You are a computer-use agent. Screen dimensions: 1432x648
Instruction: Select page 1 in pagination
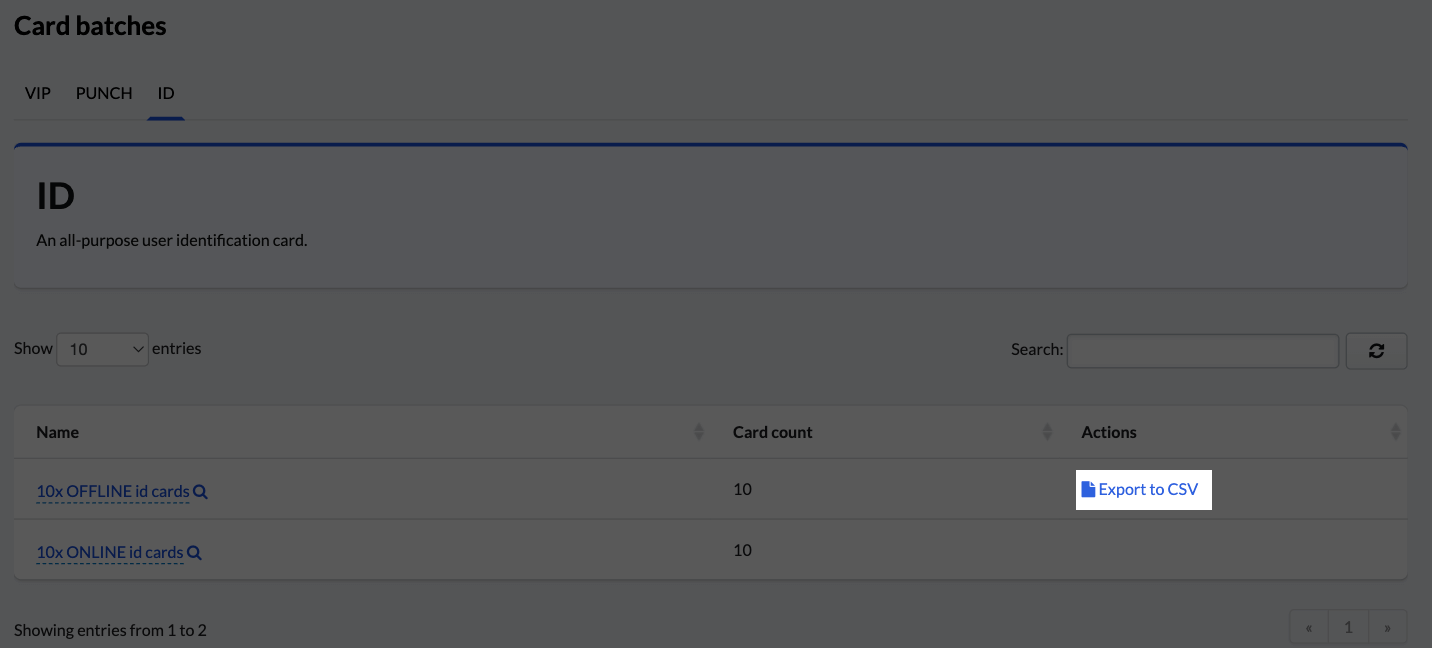click(1347, 627)
